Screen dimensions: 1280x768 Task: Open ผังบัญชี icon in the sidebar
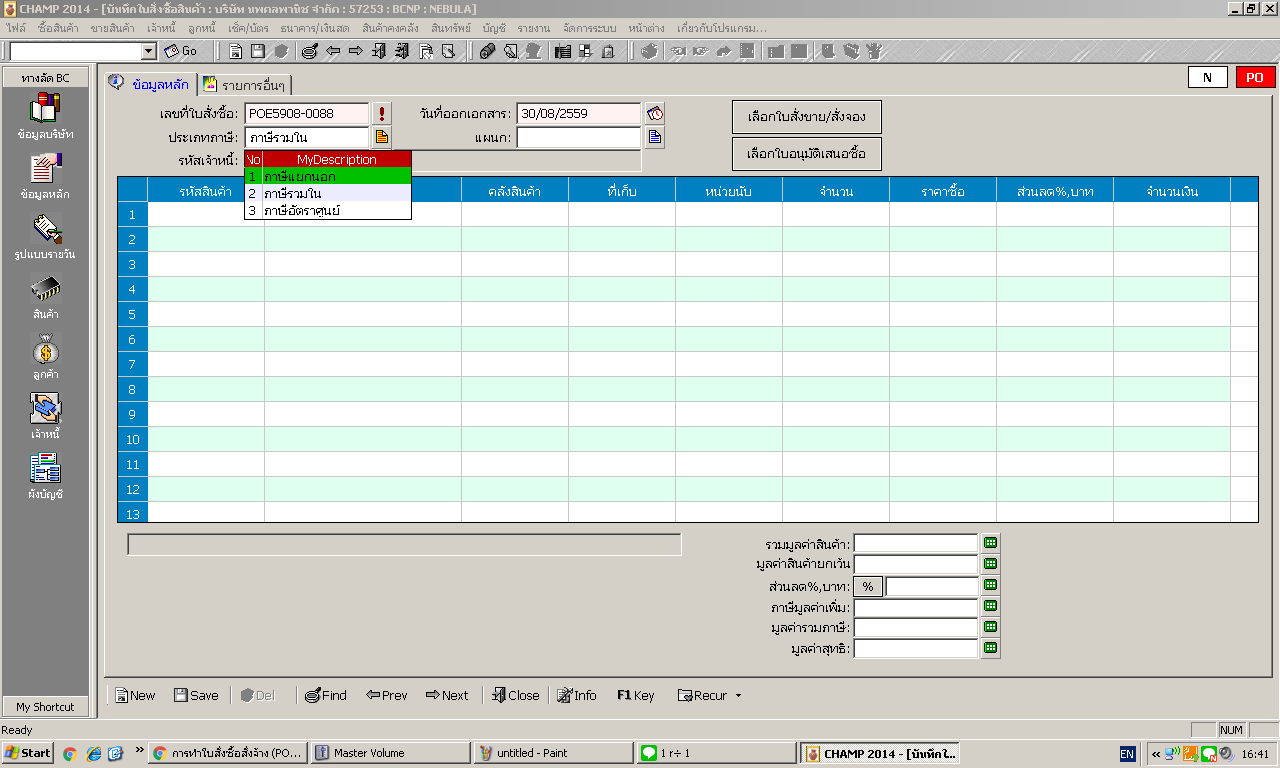click(x=45, y=468)
